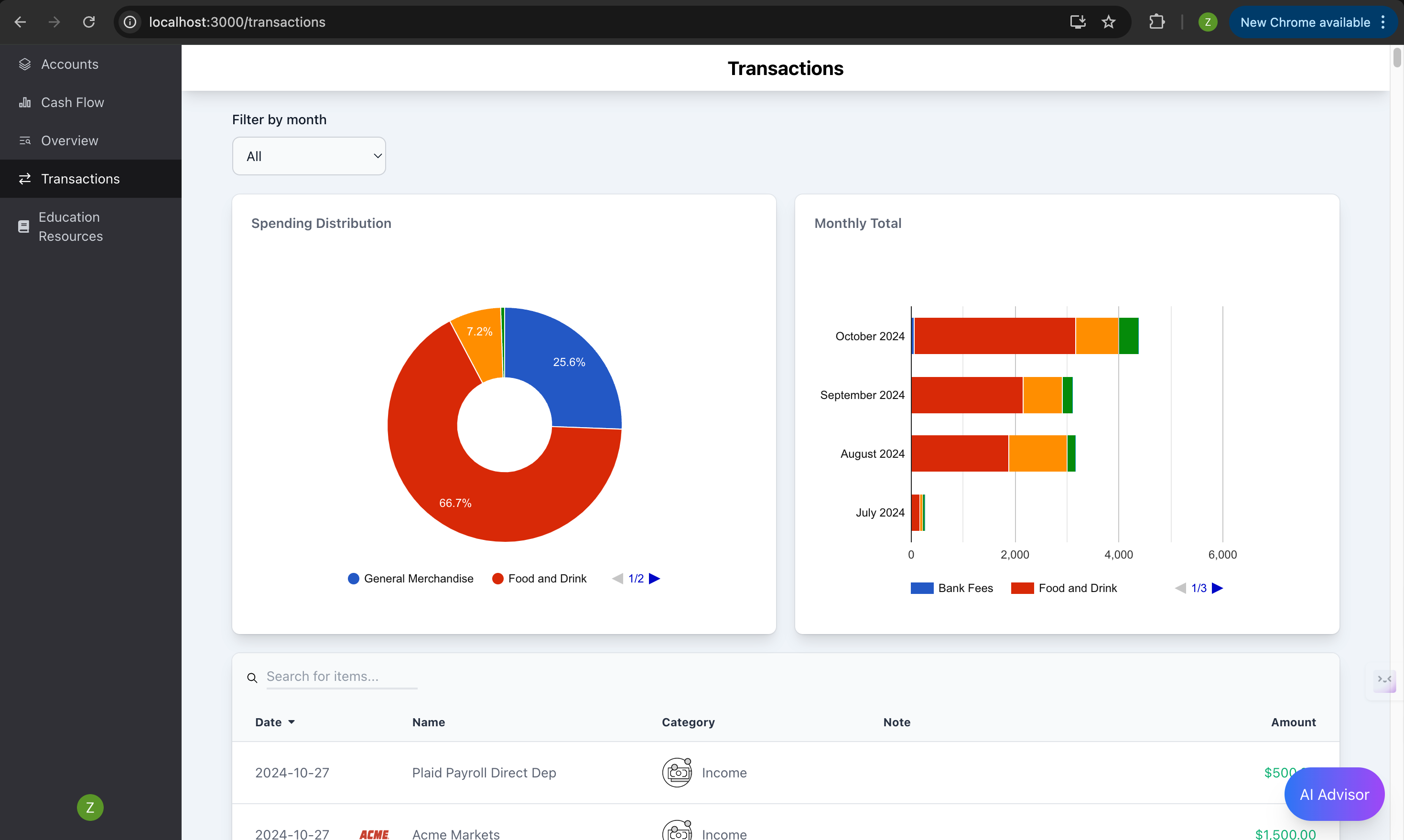Bookmark page with the star icon

tap(1108, 22)
